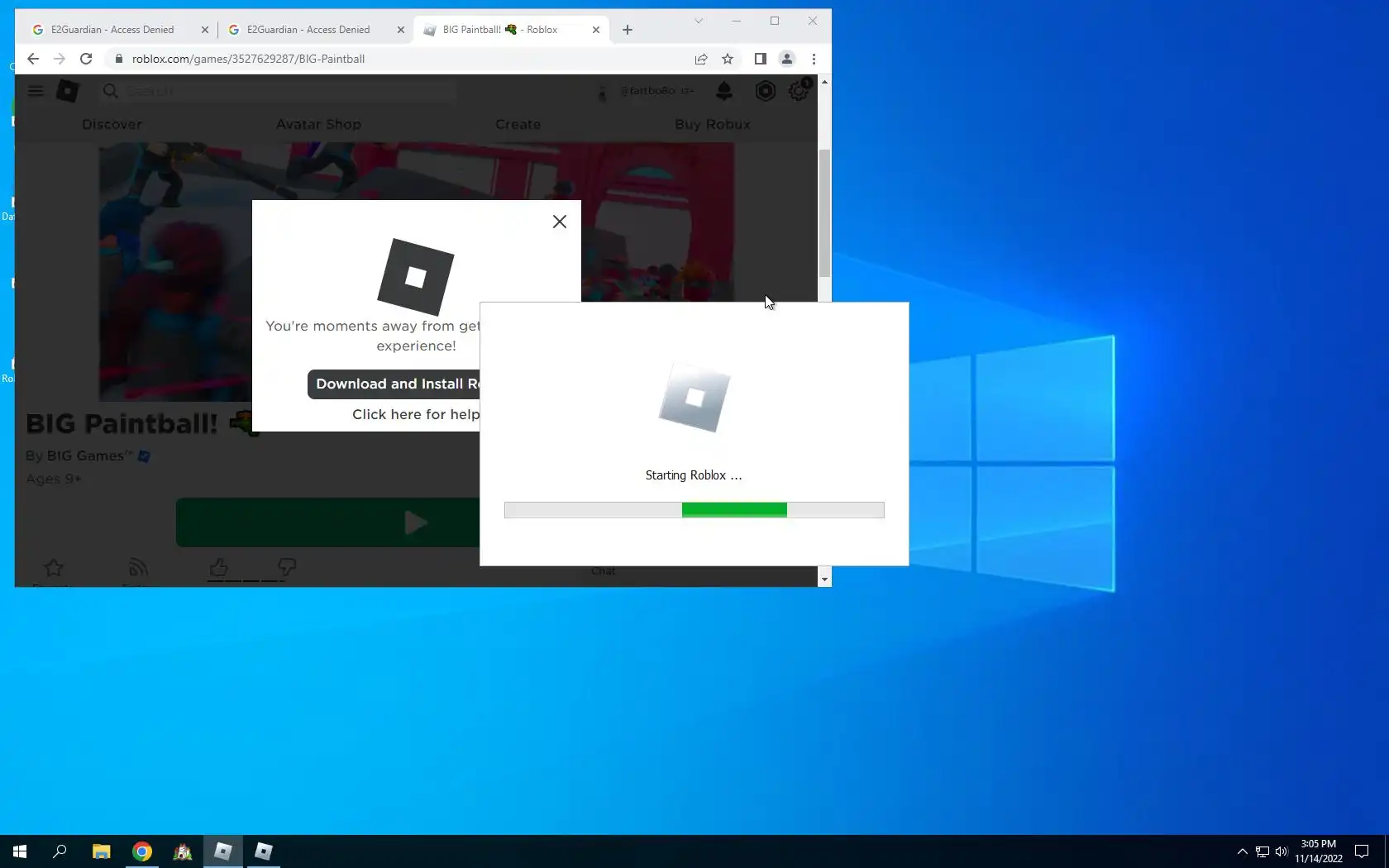Open Chrome three-dot menu
1389x868 pixels.
point(814,59)
